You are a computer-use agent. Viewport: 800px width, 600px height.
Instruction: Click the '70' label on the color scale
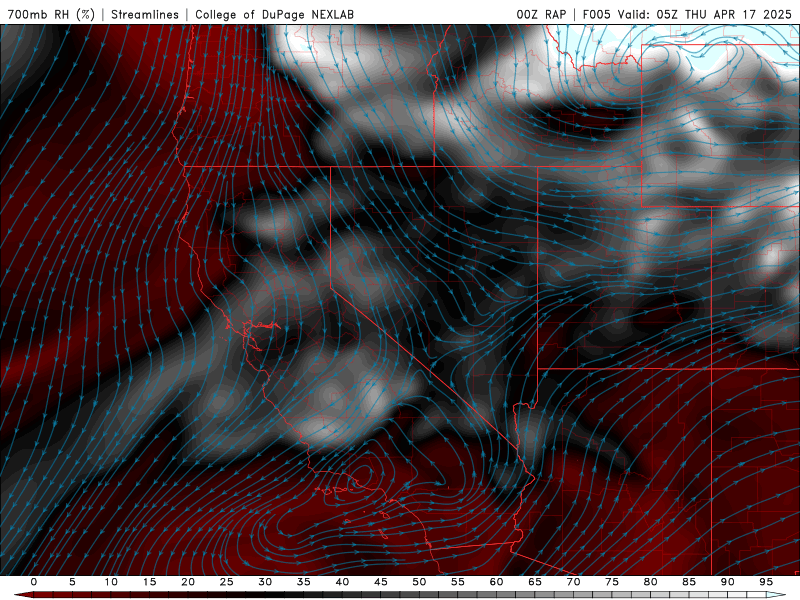(x=573, y=582)
